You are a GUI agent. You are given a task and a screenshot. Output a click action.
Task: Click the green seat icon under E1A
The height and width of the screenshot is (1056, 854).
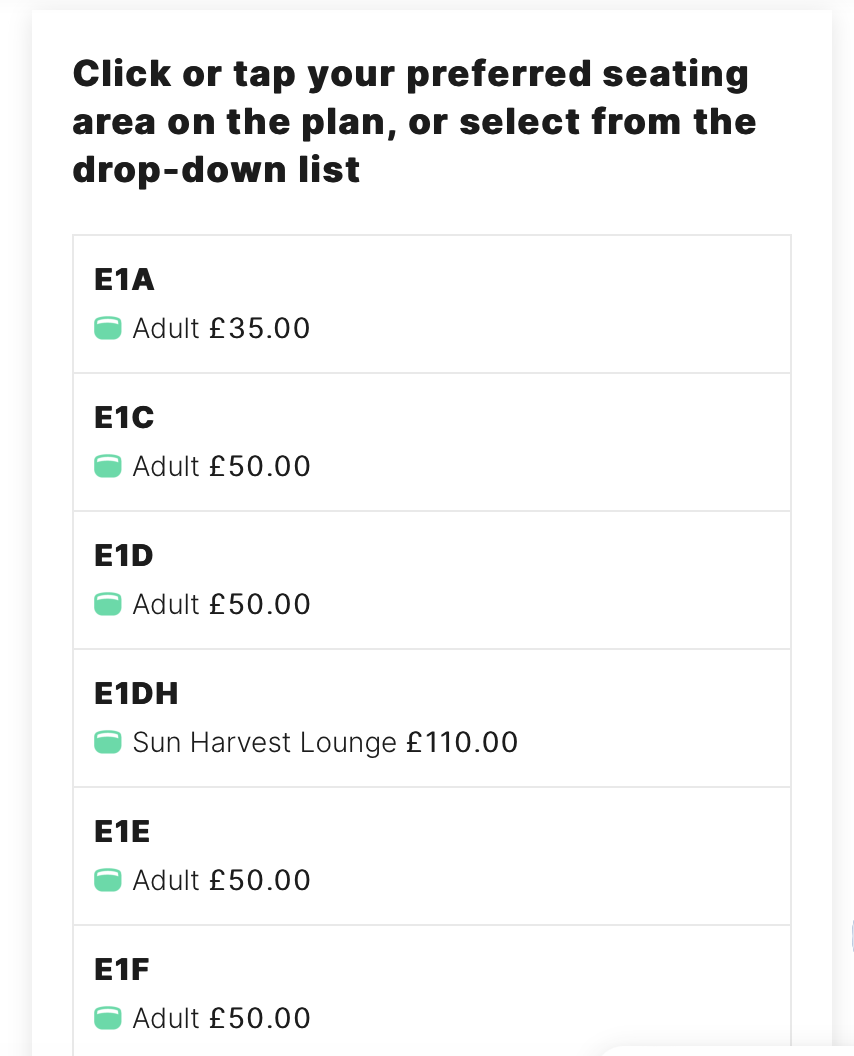(108, 328)
